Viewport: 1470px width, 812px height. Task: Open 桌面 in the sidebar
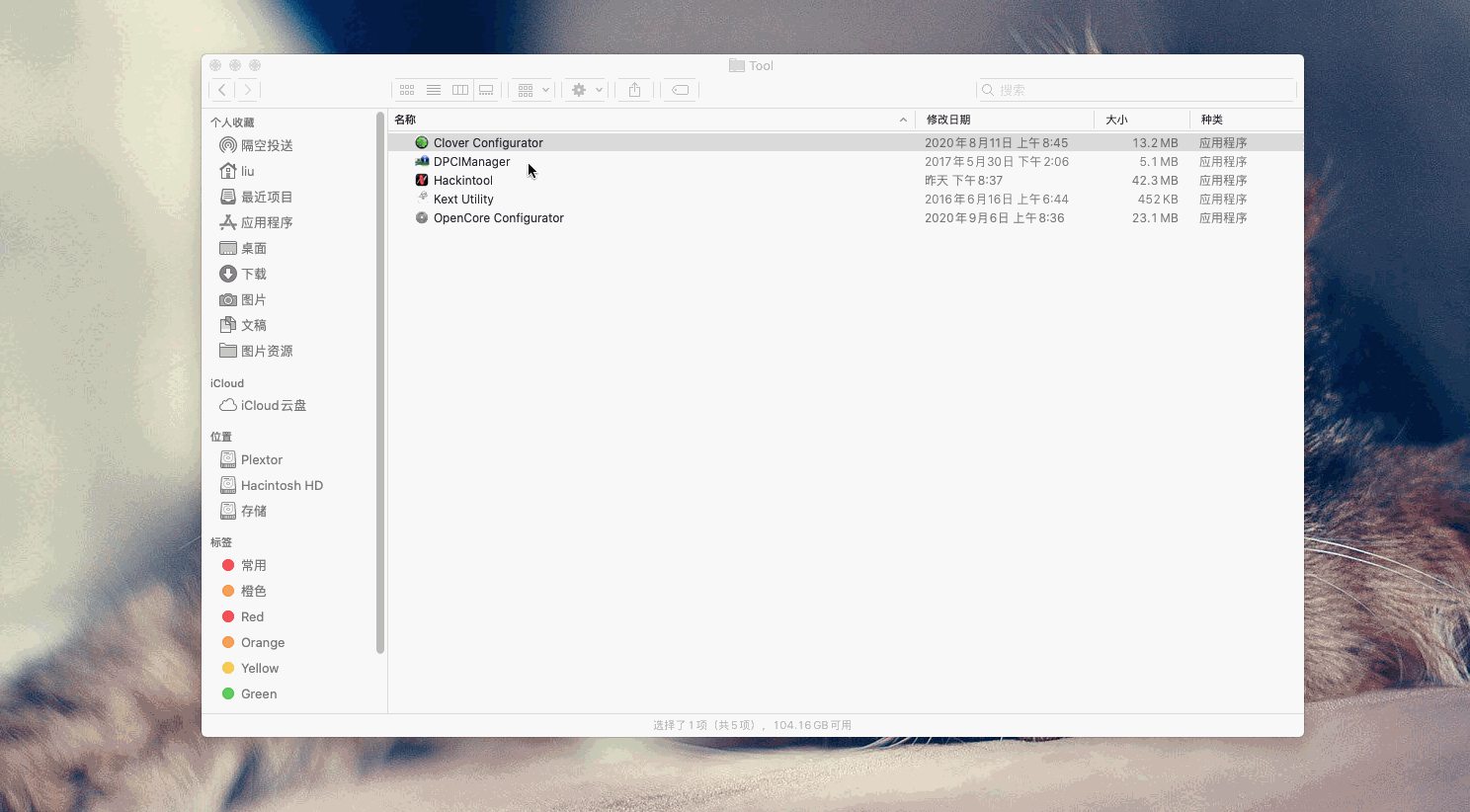[243, 248]
